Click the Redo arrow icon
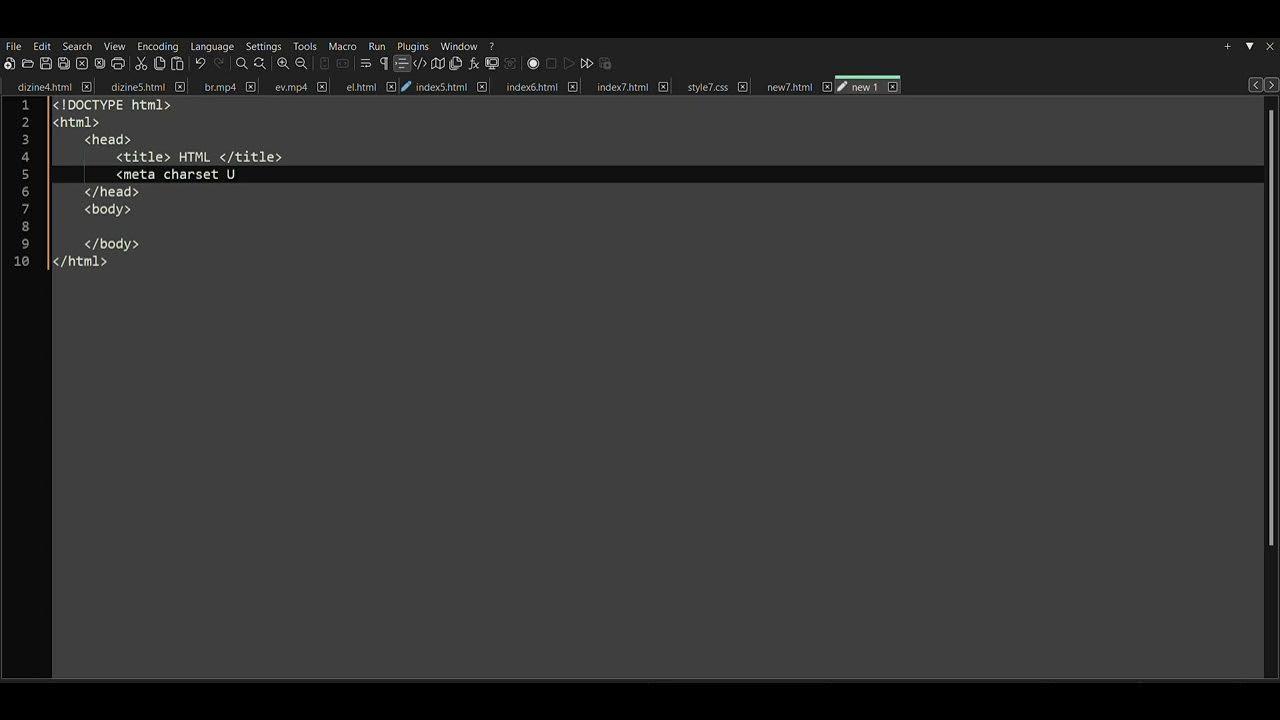 coord(218,63)
